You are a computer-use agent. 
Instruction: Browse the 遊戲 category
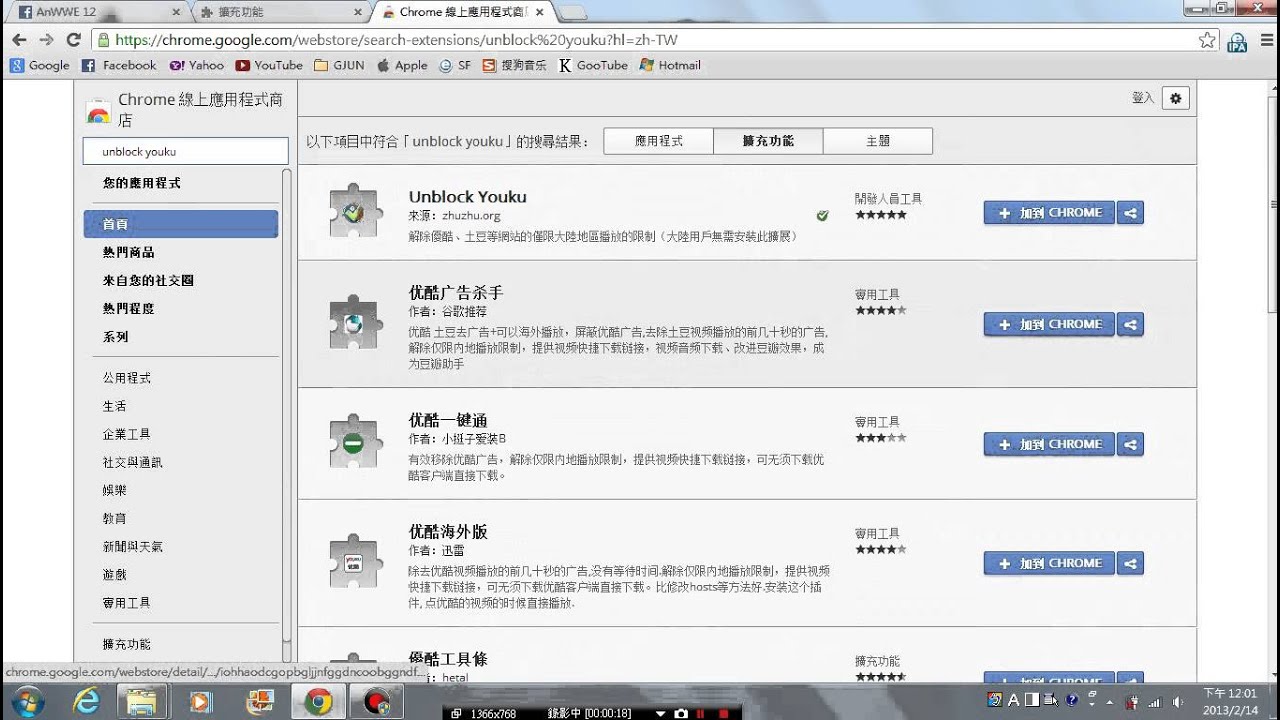[114, 574]
